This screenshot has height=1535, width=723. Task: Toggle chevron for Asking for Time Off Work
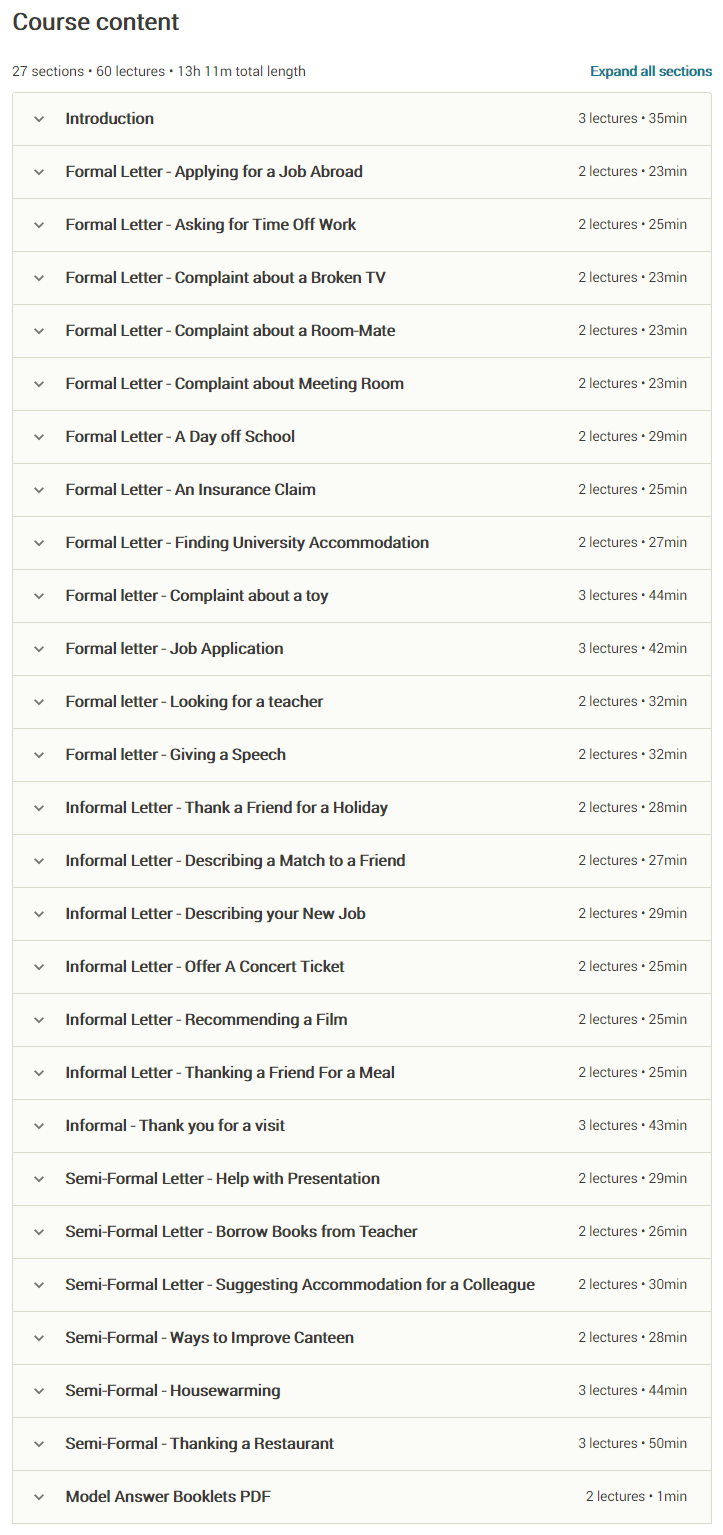pyautogui.click(x=39, y=225)
